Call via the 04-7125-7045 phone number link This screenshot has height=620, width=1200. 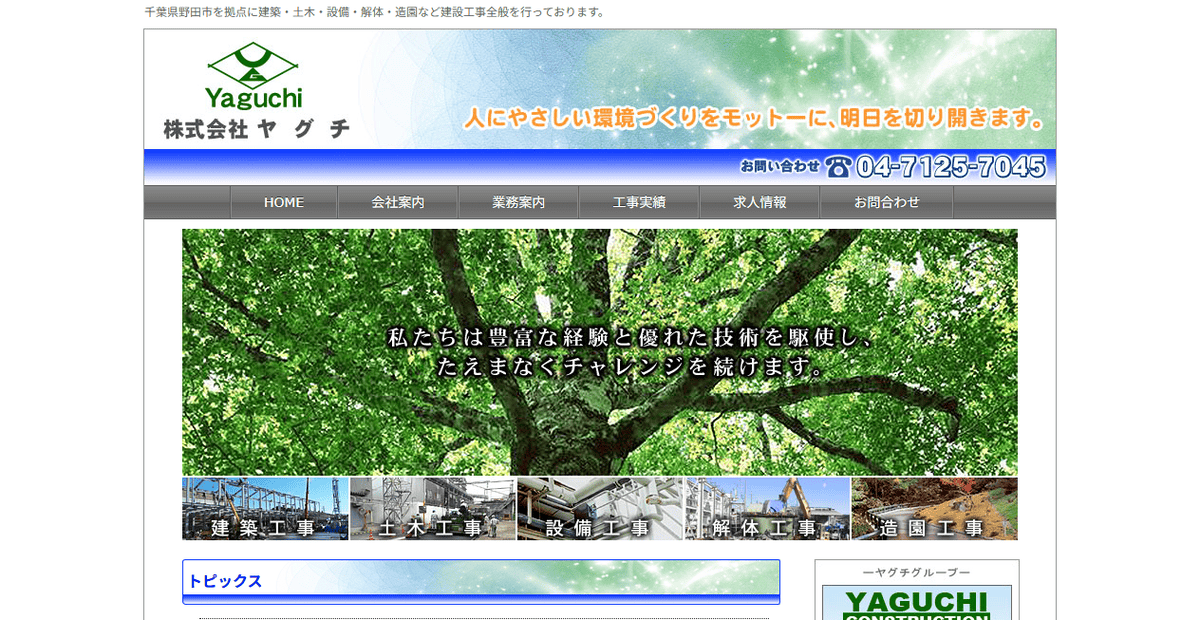point(950,167)
